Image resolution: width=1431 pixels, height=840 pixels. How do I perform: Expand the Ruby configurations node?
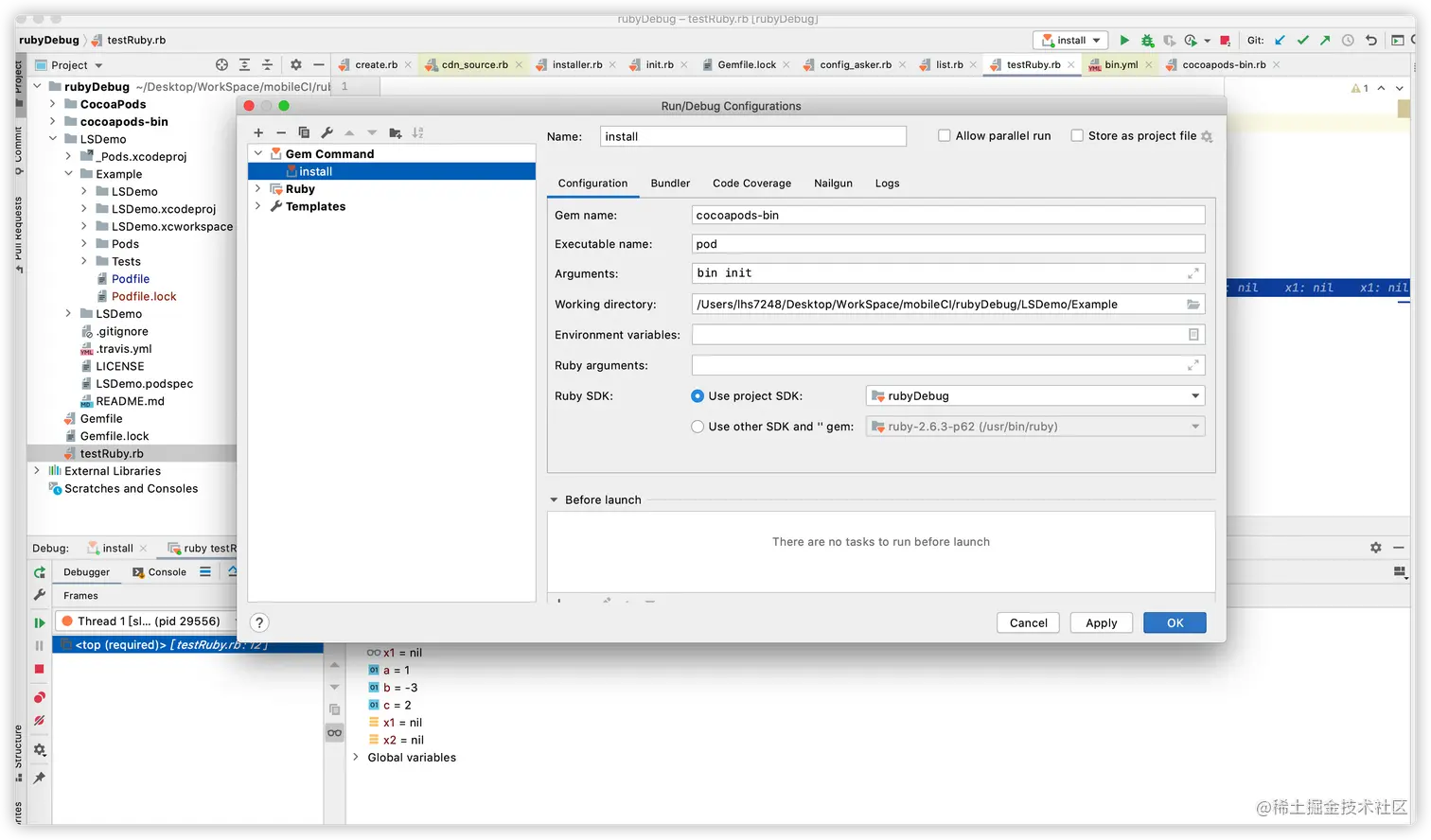(x=258, y=189)
